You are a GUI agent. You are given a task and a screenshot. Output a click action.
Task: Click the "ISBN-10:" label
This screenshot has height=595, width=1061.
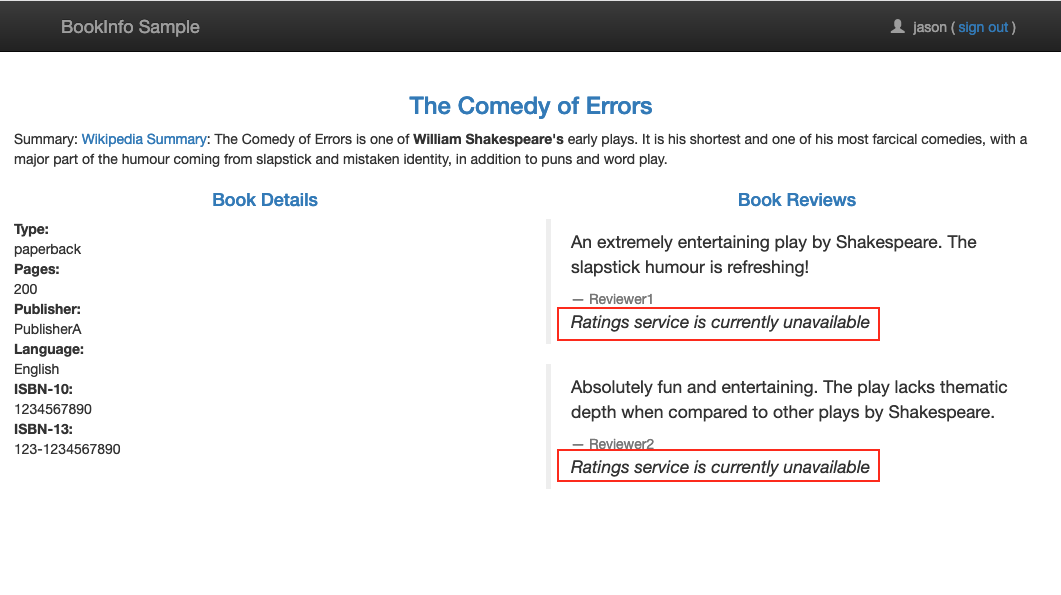44,389
